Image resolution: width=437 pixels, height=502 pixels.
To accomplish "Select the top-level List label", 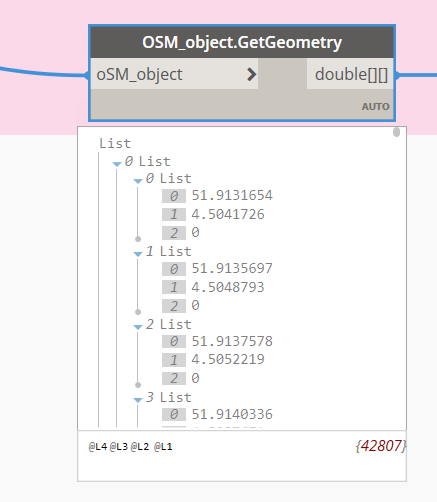I will [115, 144].
